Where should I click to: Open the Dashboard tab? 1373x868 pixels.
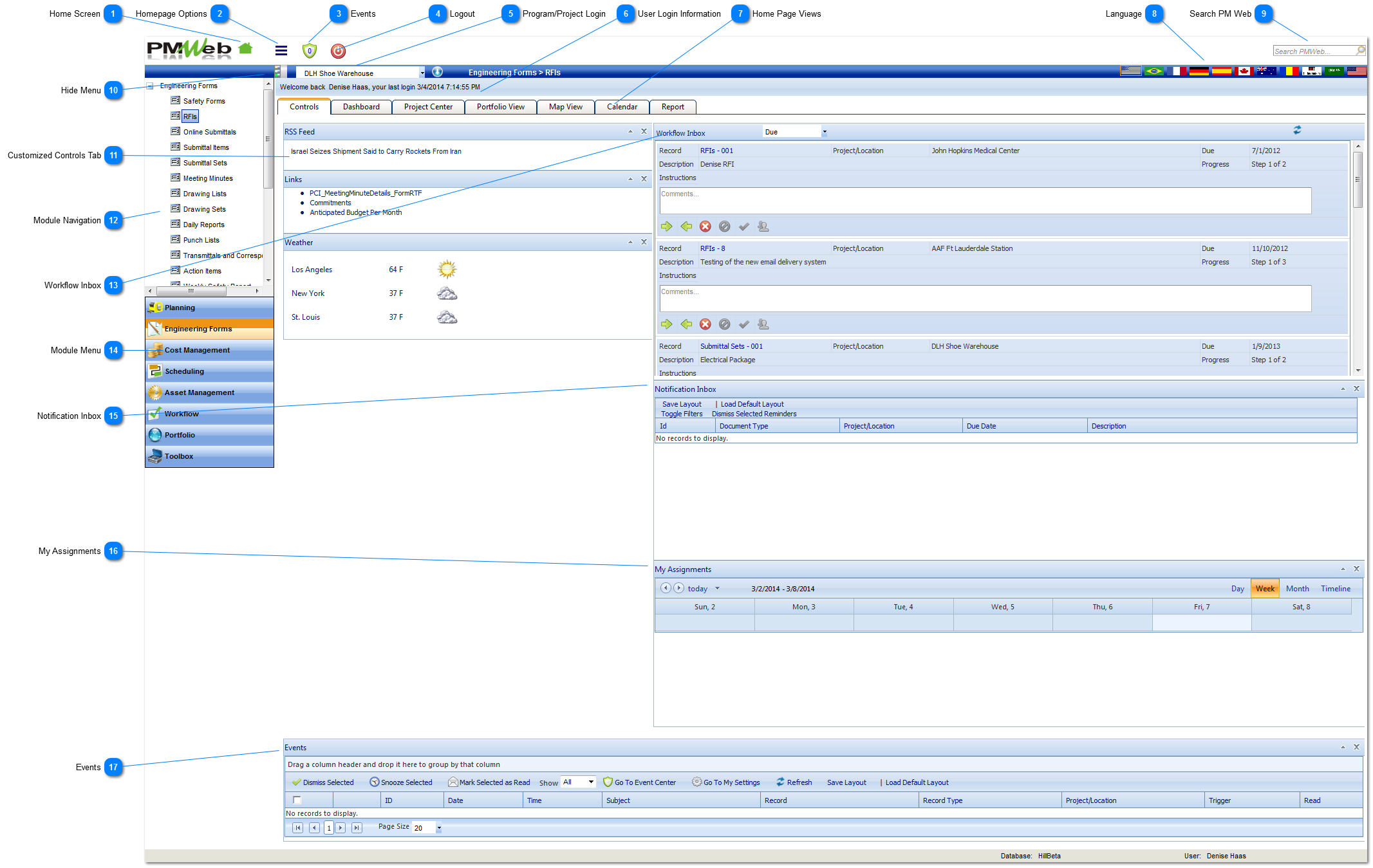tap(361, 107)
